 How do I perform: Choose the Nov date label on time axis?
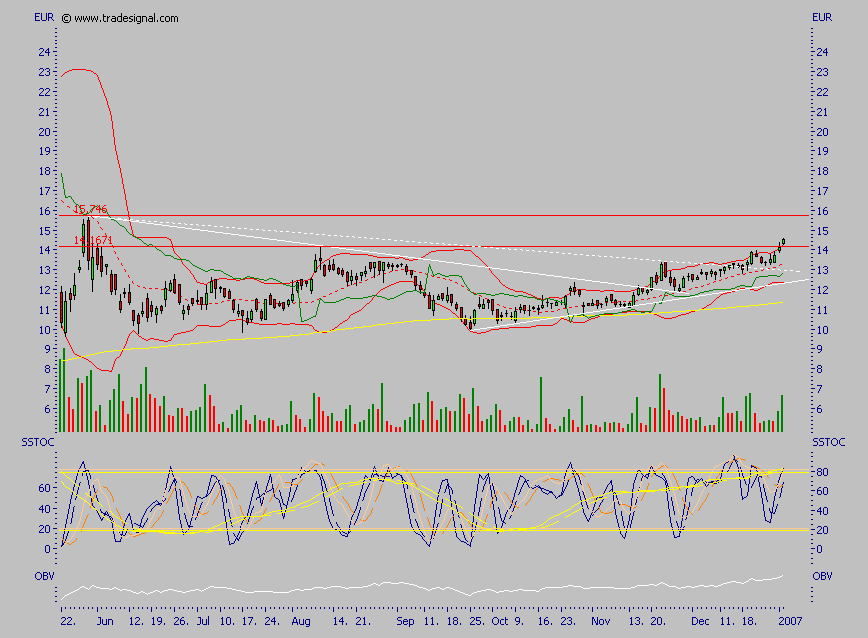(x=599, y=620)
